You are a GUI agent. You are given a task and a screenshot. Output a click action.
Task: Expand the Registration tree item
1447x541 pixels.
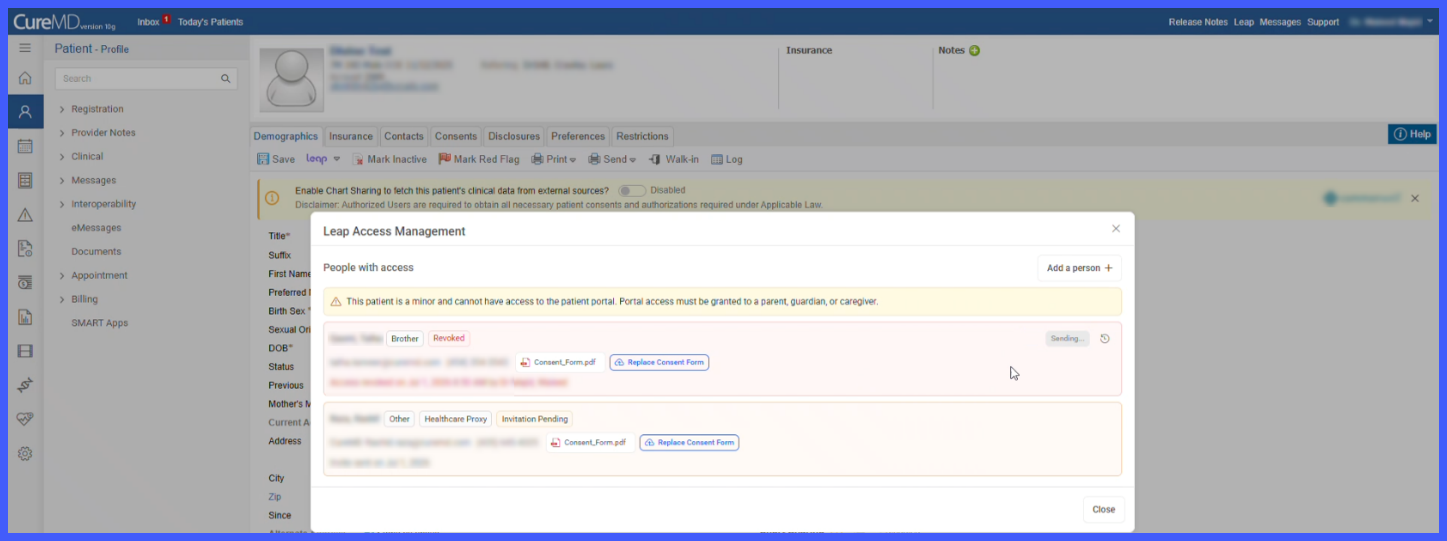click(x=97, y=109)
